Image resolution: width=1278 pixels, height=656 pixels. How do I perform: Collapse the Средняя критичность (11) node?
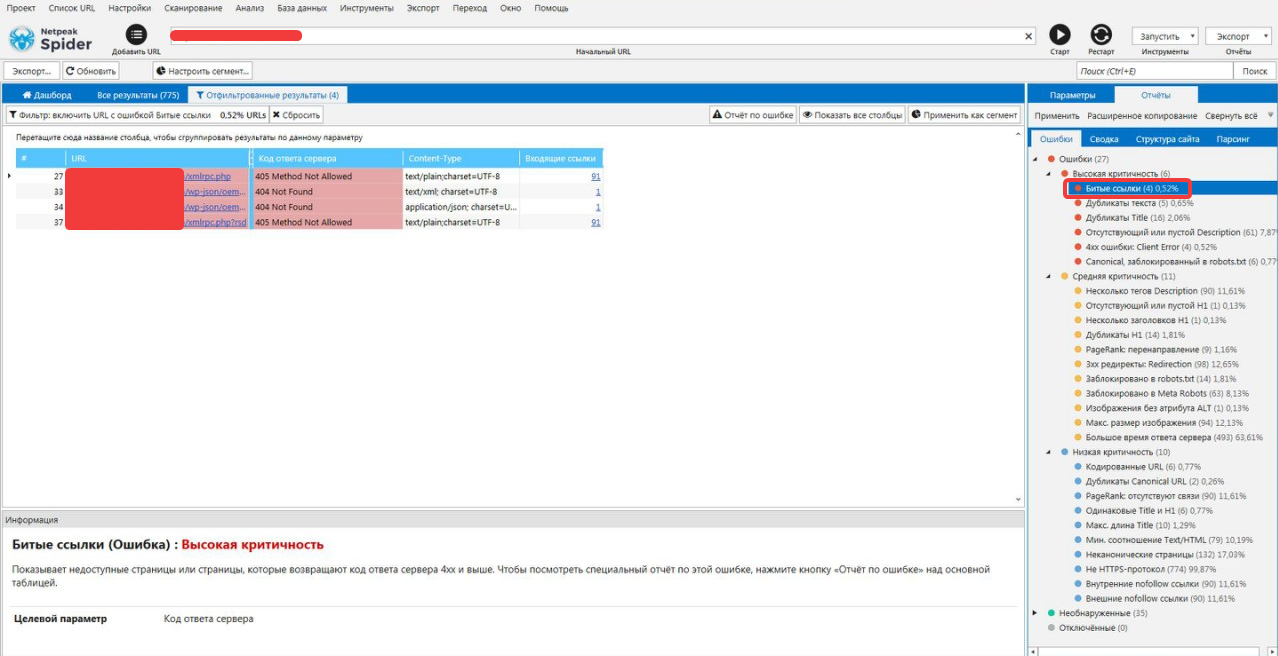[x=1049, y=276]
